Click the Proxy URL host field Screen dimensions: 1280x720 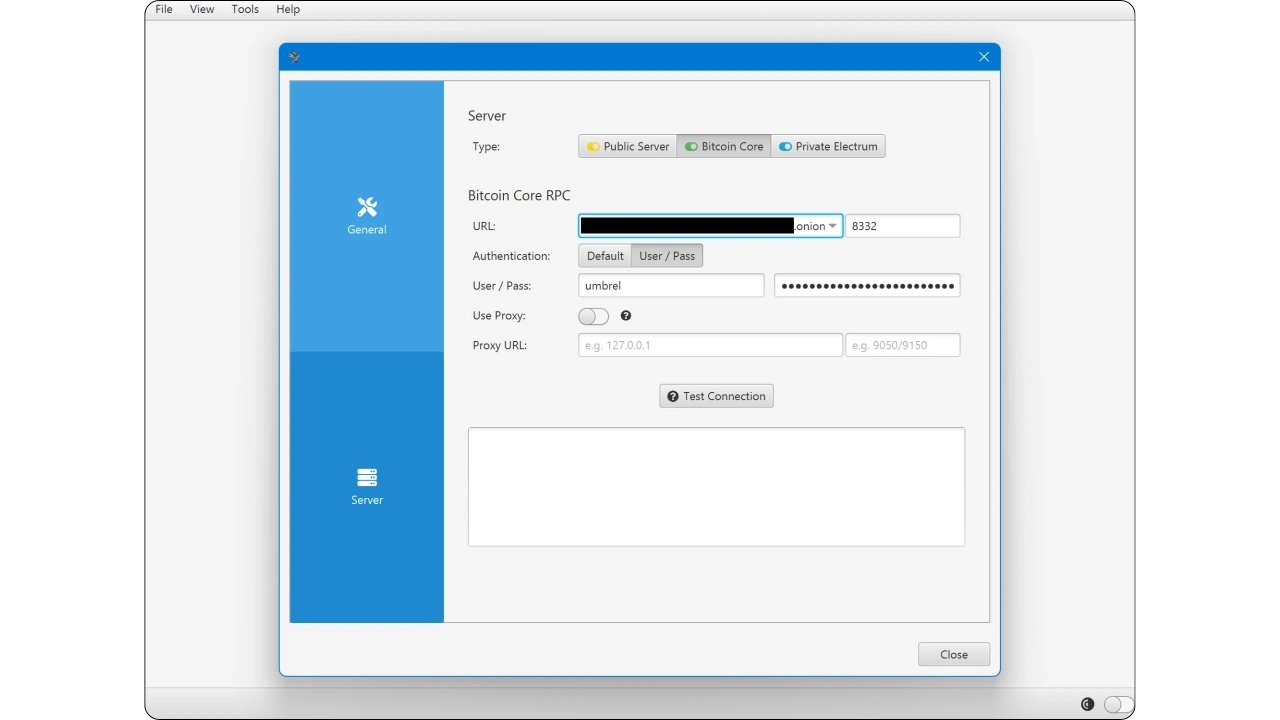coord(710,345)
